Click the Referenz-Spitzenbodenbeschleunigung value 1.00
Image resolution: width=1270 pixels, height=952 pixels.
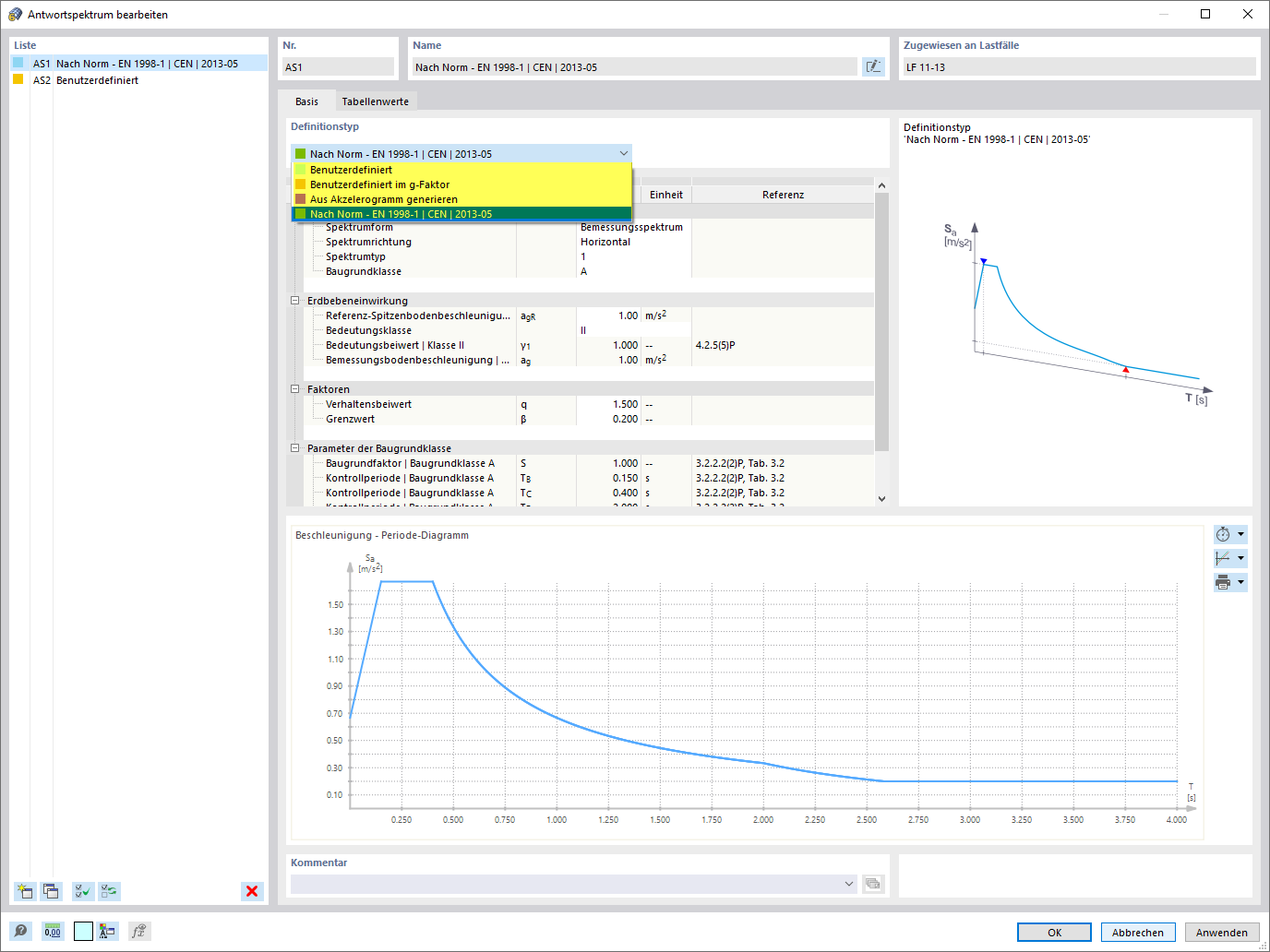click(608, 315)
